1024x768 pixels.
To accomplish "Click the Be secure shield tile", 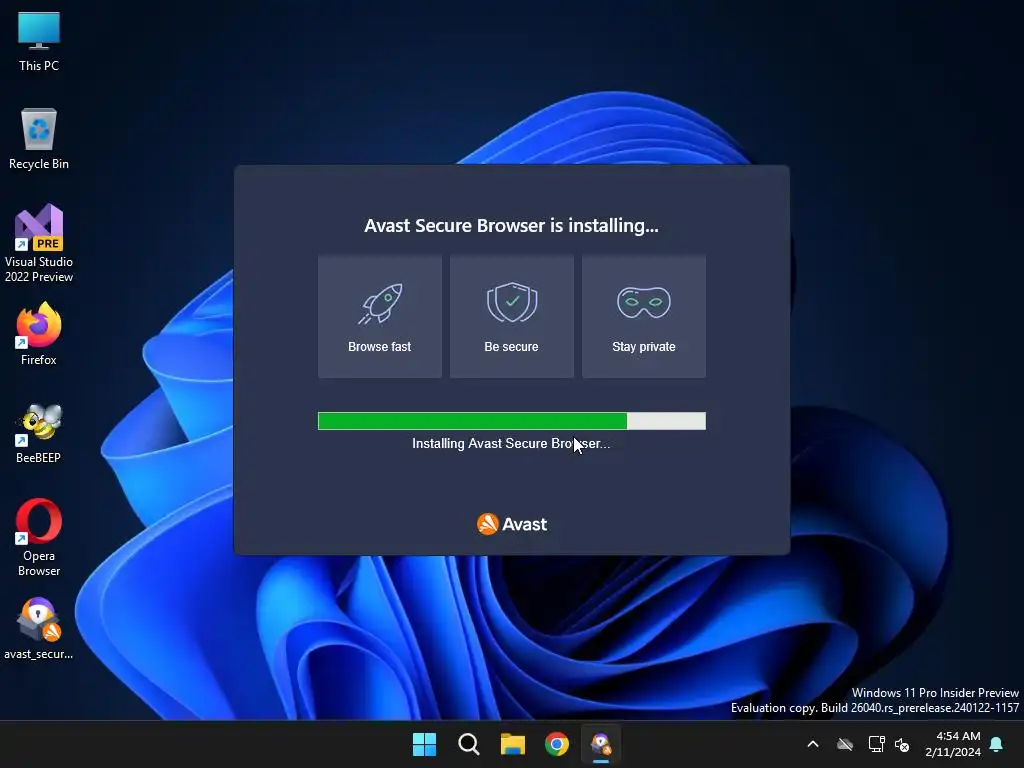I will (511, 316).
